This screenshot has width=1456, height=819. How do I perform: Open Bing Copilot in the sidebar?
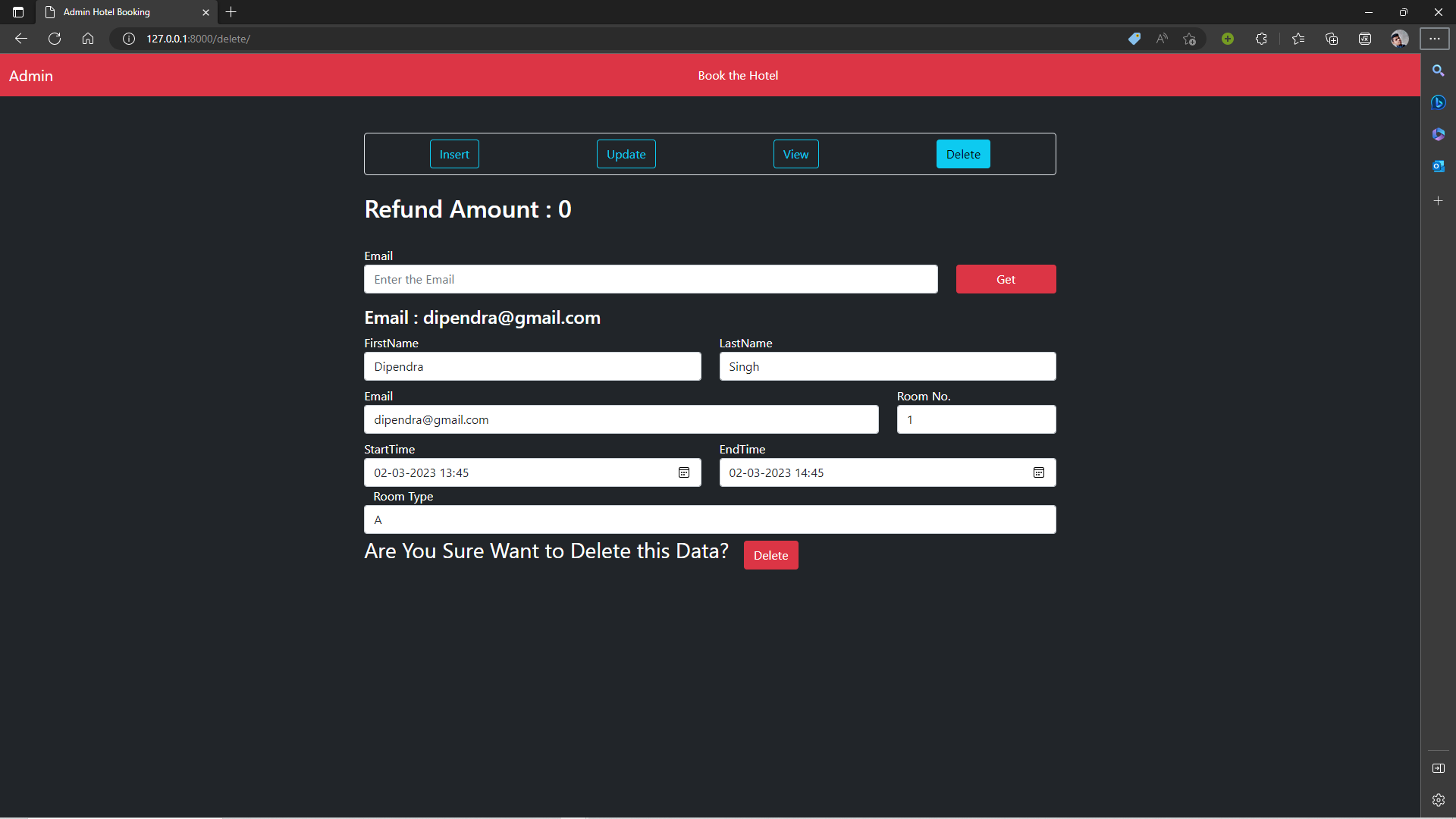click(1439, 102)
